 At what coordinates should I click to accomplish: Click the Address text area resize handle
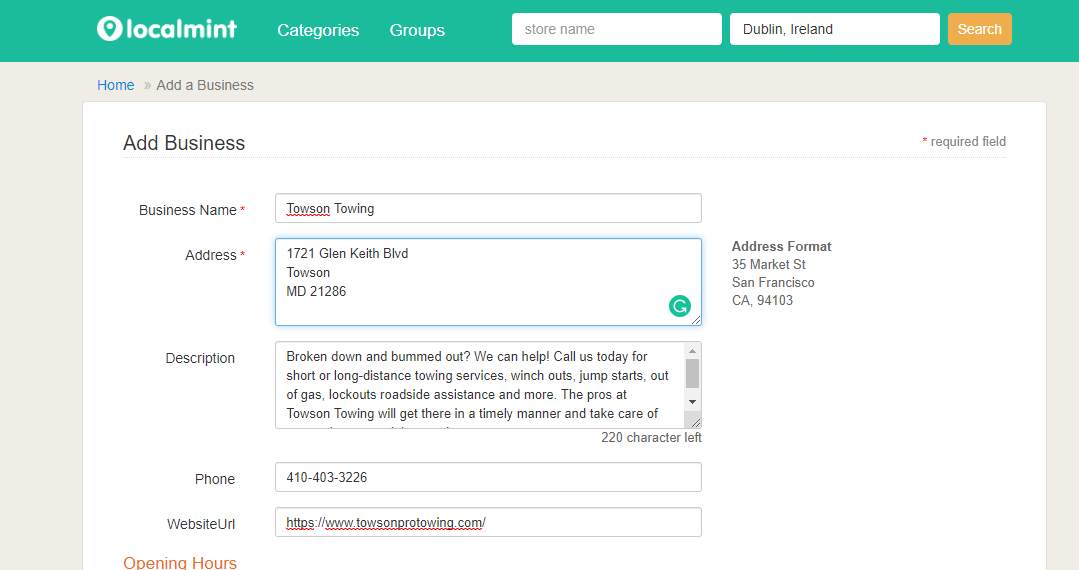tap(696, 319)
